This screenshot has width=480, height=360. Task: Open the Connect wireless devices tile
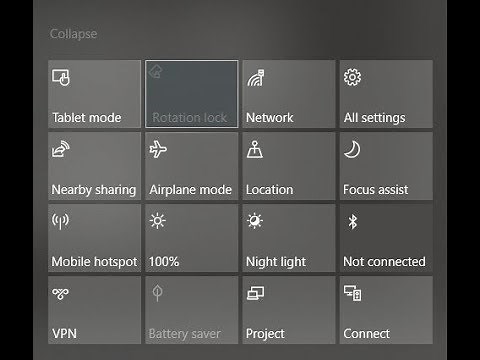click(386, 310)
